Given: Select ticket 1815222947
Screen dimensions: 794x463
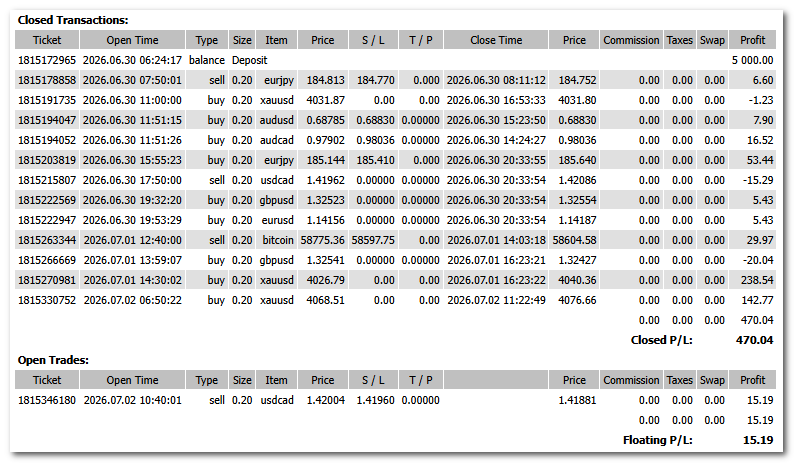Looking at the screenshot, I should pyautogui.click(x=47, y=220).
